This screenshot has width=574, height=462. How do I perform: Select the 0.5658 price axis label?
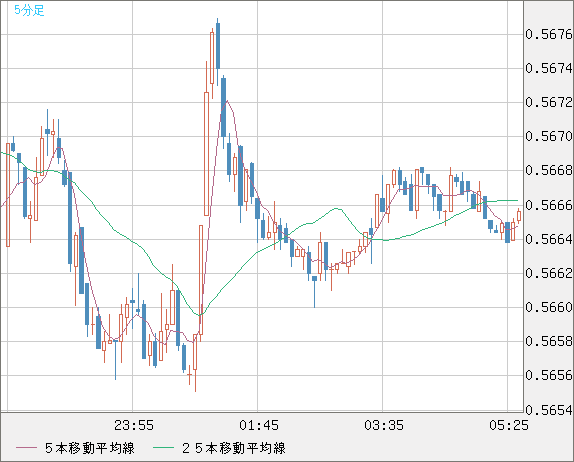click(x=549, y=341)
